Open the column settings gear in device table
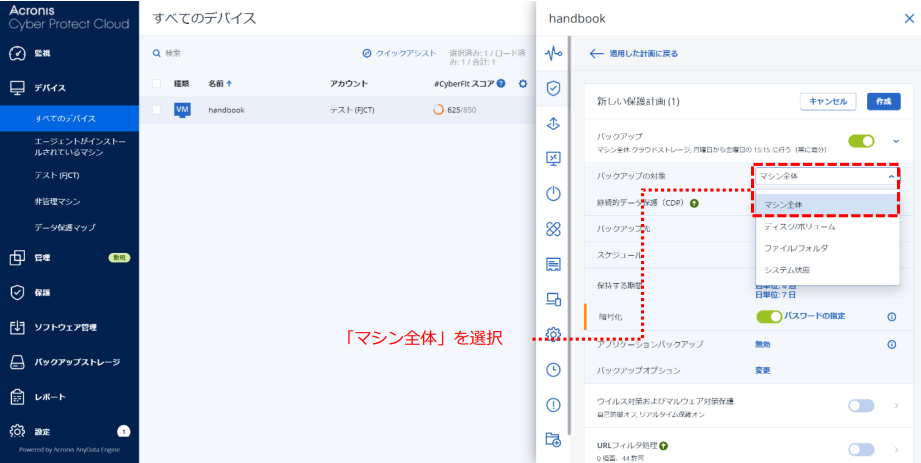 [522, 84]
